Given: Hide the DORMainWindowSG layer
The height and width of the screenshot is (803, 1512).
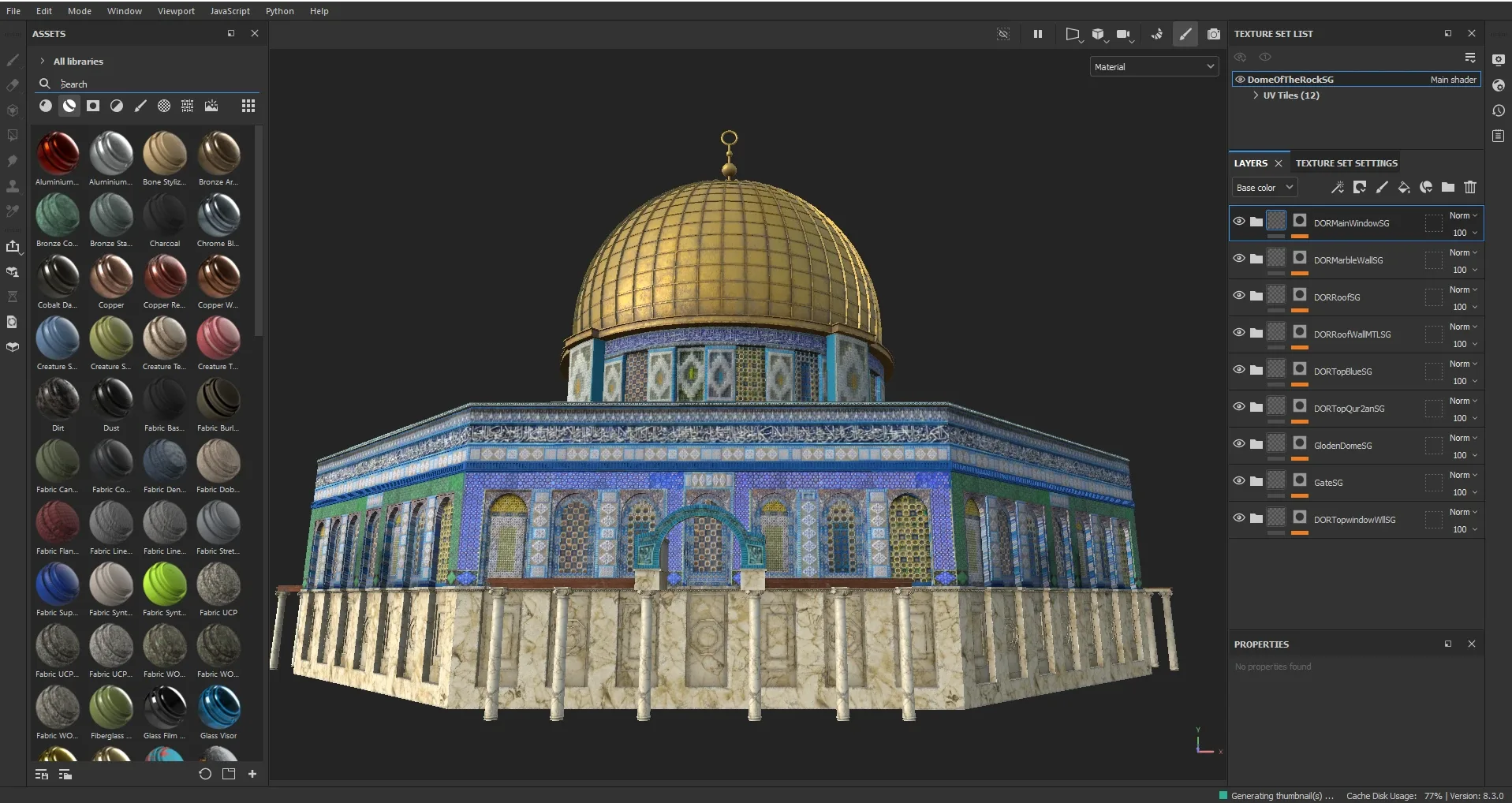Looking at the screenshot, I should coord(1239,222).
